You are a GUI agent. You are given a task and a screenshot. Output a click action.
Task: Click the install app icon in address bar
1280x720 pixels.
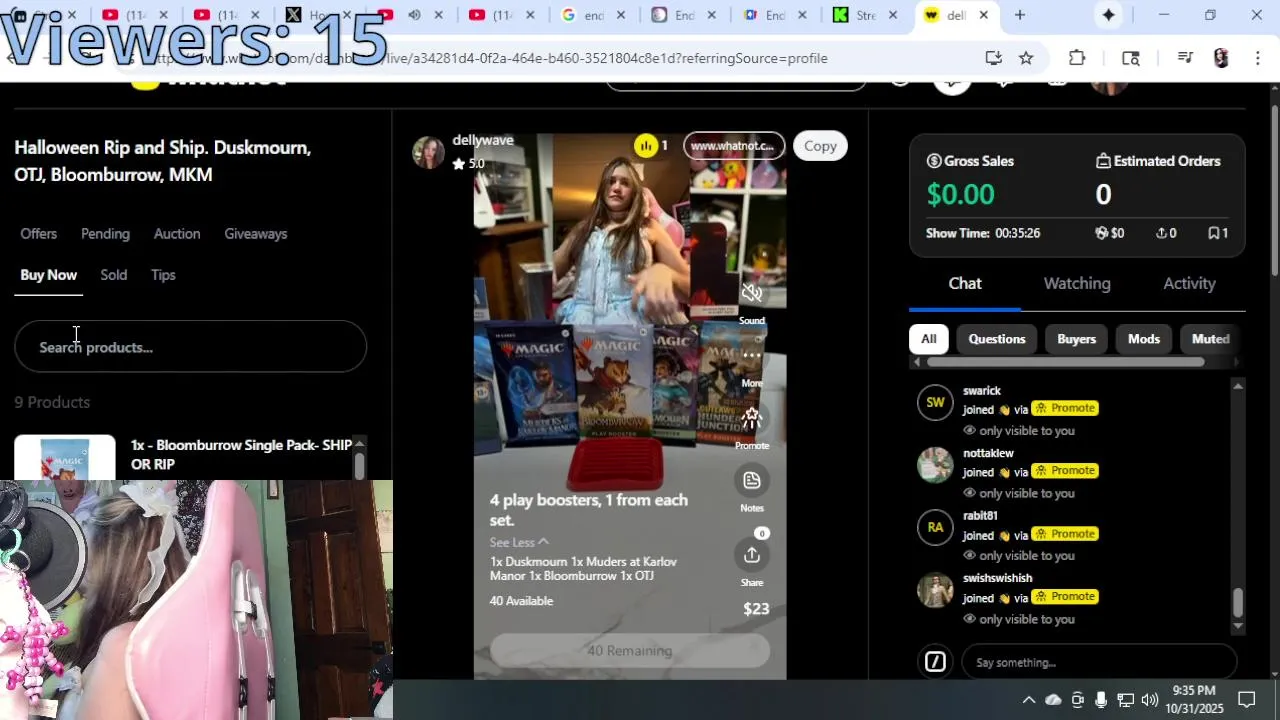993,58
